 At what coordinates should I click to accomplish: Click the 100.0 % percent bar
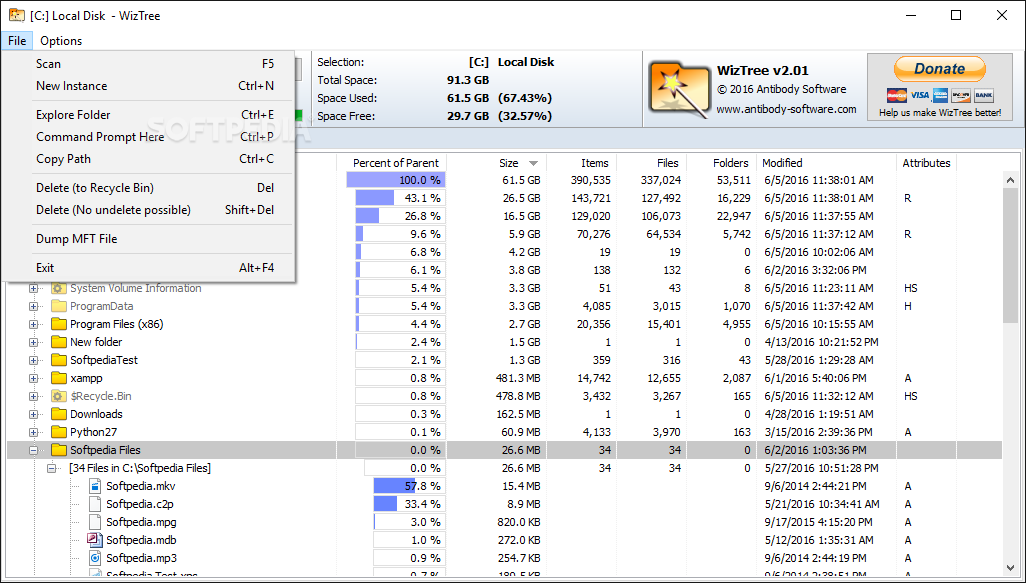coord(396,180)
